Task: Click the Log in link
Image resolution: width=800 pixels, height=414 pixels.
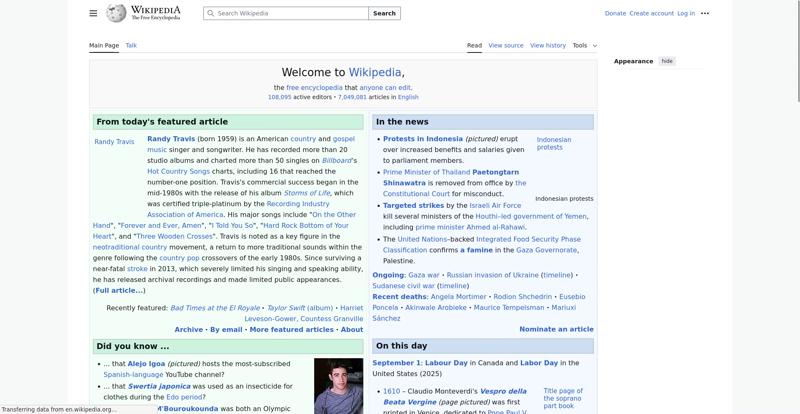Action: coord(686,13)
